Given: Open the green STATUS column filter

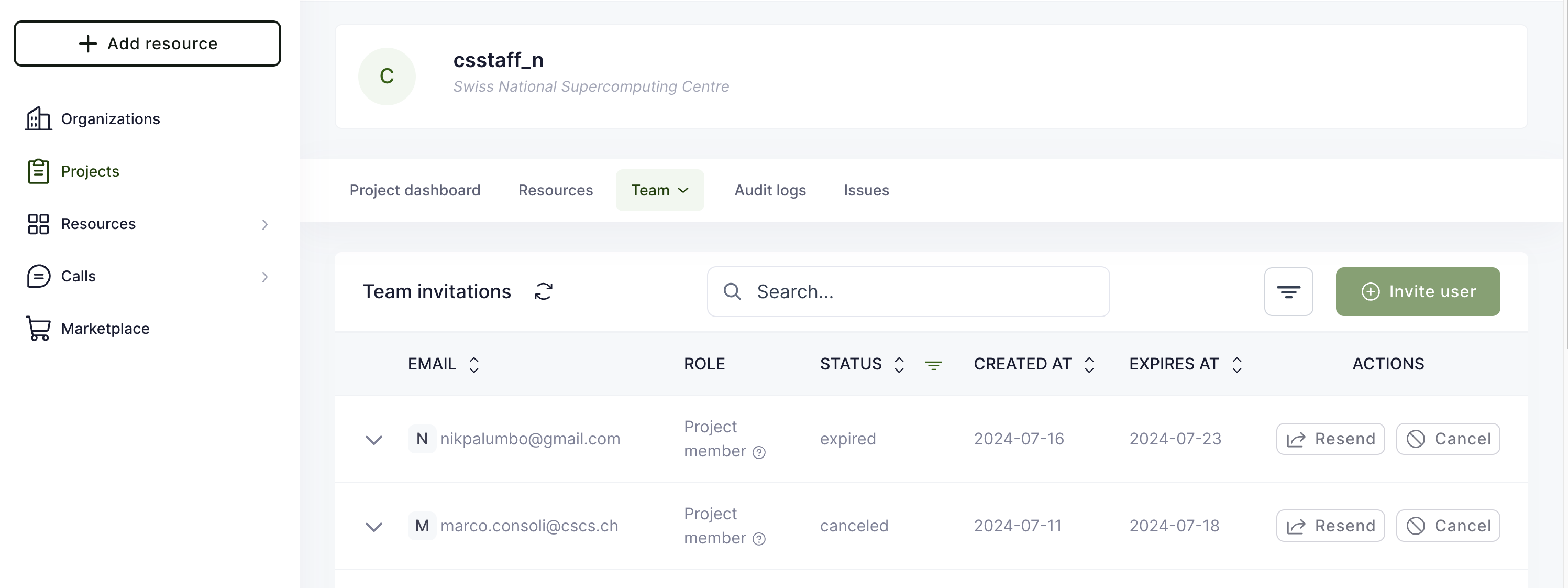Looking at the screenshot, I should 934,365.
